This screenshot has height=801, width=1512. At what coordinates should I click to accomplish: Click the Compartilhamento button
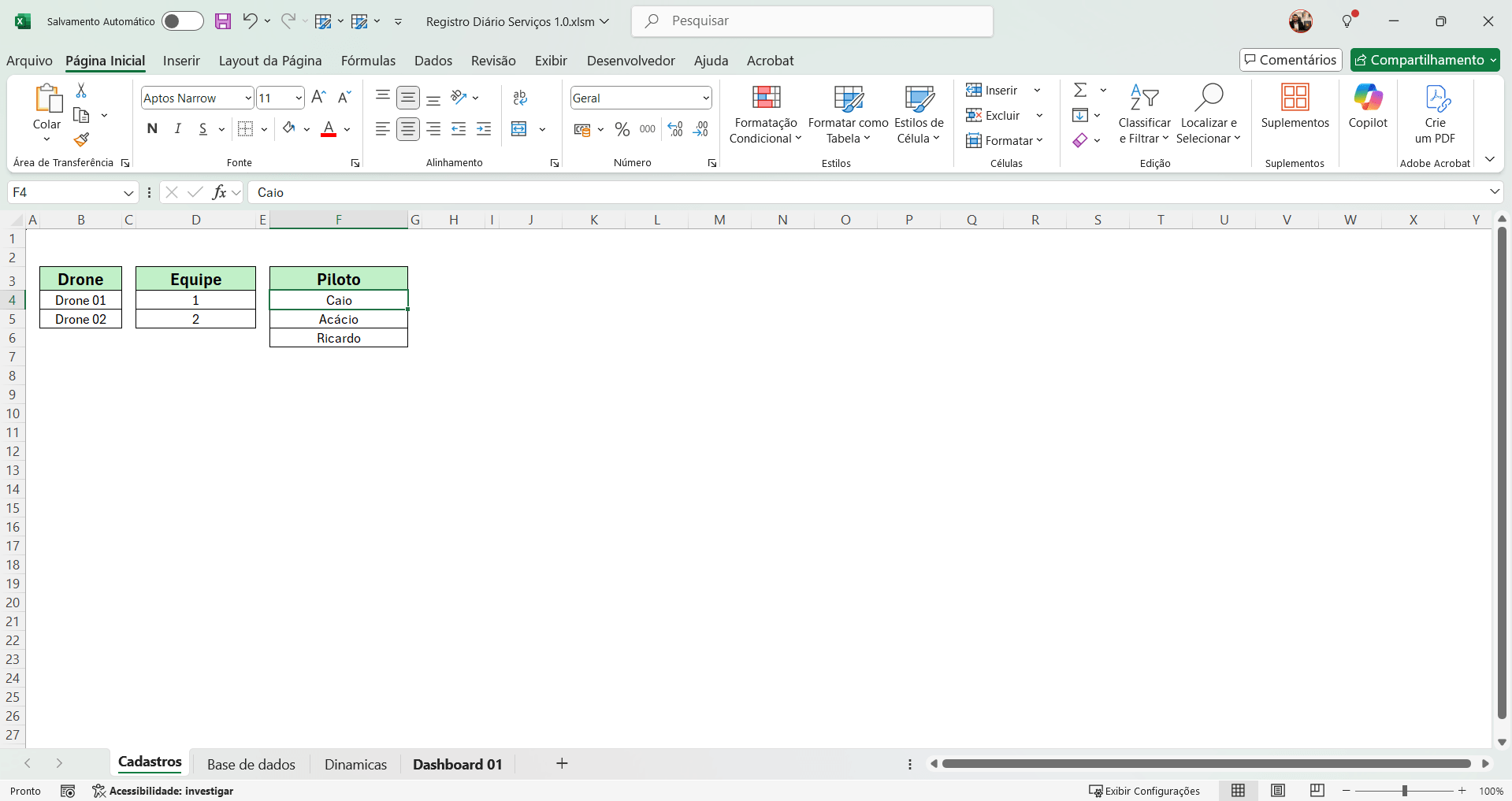(1425, 60)
